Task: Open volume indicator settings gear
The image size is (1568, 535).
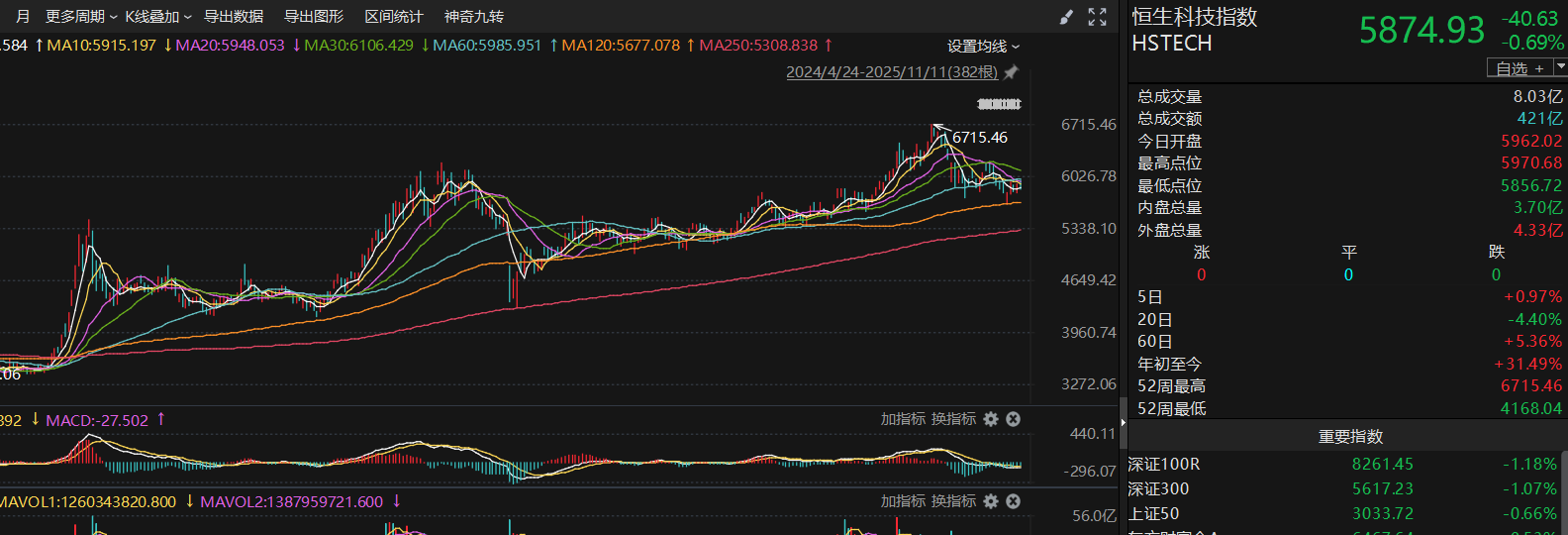Action: [x=991, y=501]
